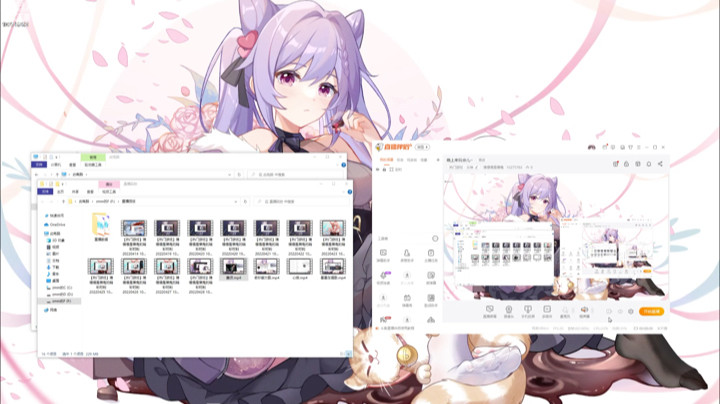Open the Home ribbon tab in front Explorer
Image resolution: width=720 pixels, height=404 pixels.
coord(61,191)
